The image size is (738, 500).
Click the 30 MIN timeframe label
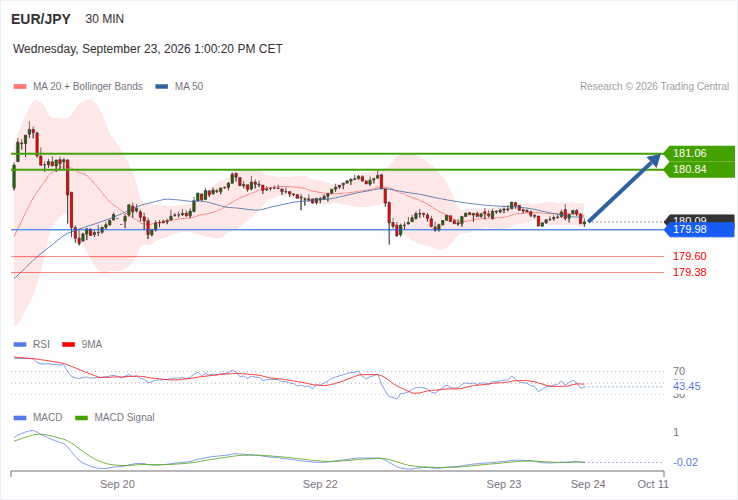(104, 19)
